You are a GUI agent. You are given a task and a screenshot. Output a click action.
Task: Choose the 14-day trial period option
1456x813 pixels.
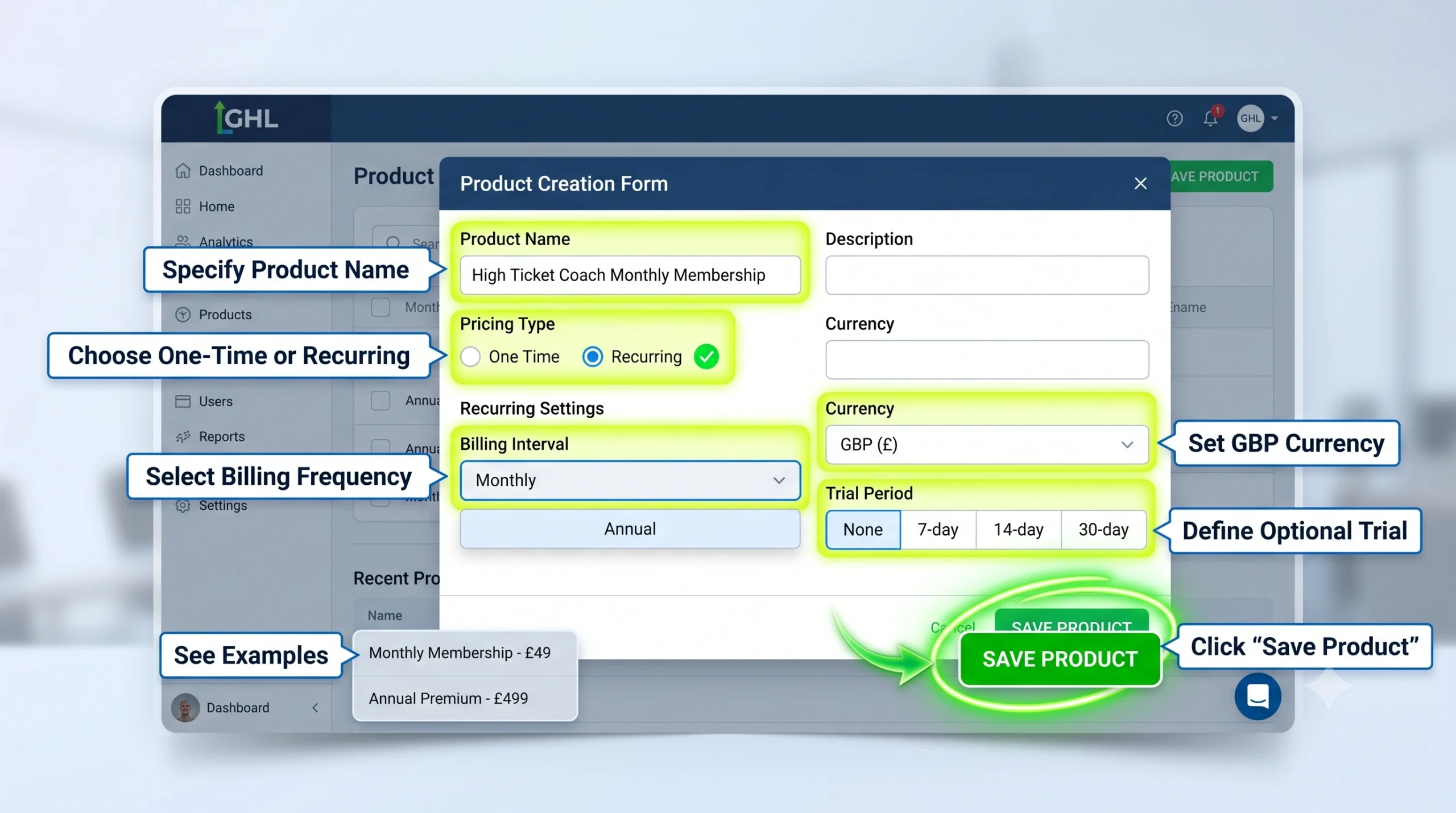point(1018,530)
